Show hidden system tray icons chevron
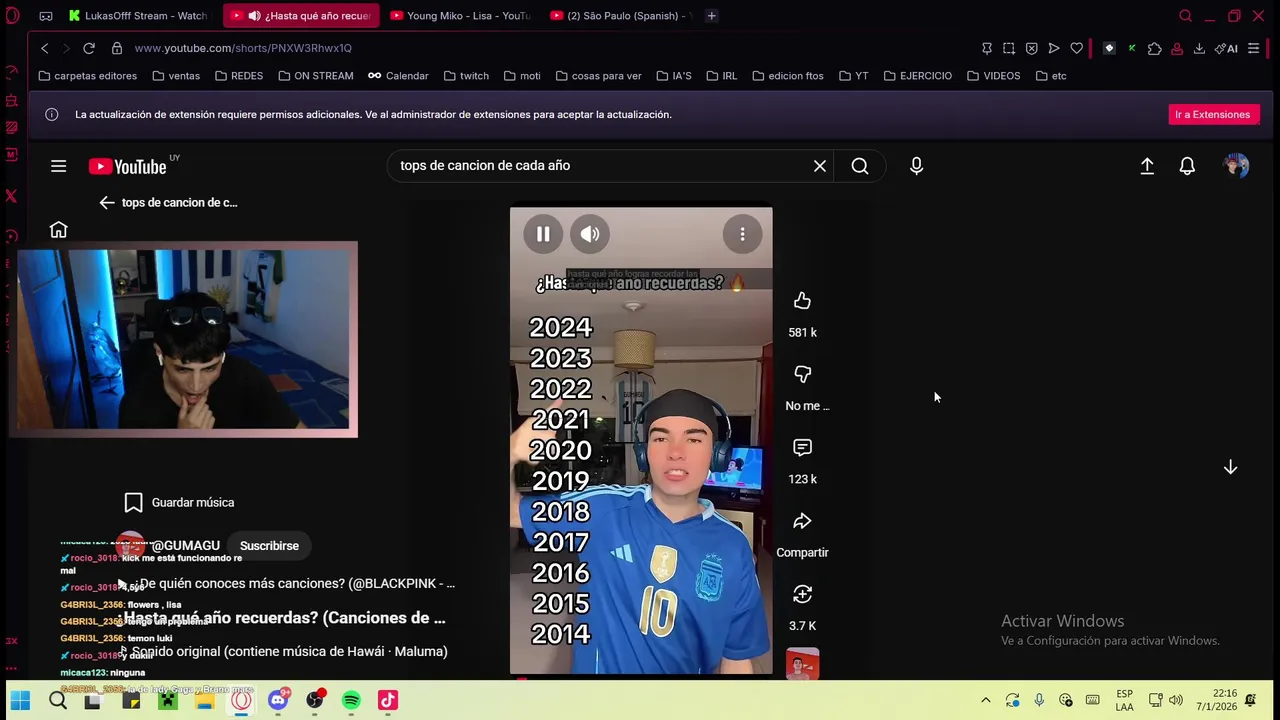The height and width of the screenshot is (720, 1280). 985,700
